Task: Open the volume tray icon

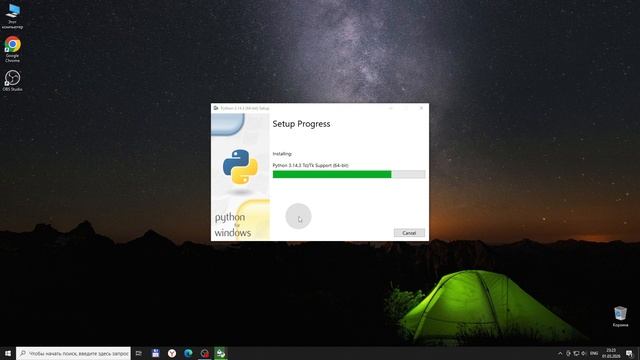Action: [x=583, y=353]
